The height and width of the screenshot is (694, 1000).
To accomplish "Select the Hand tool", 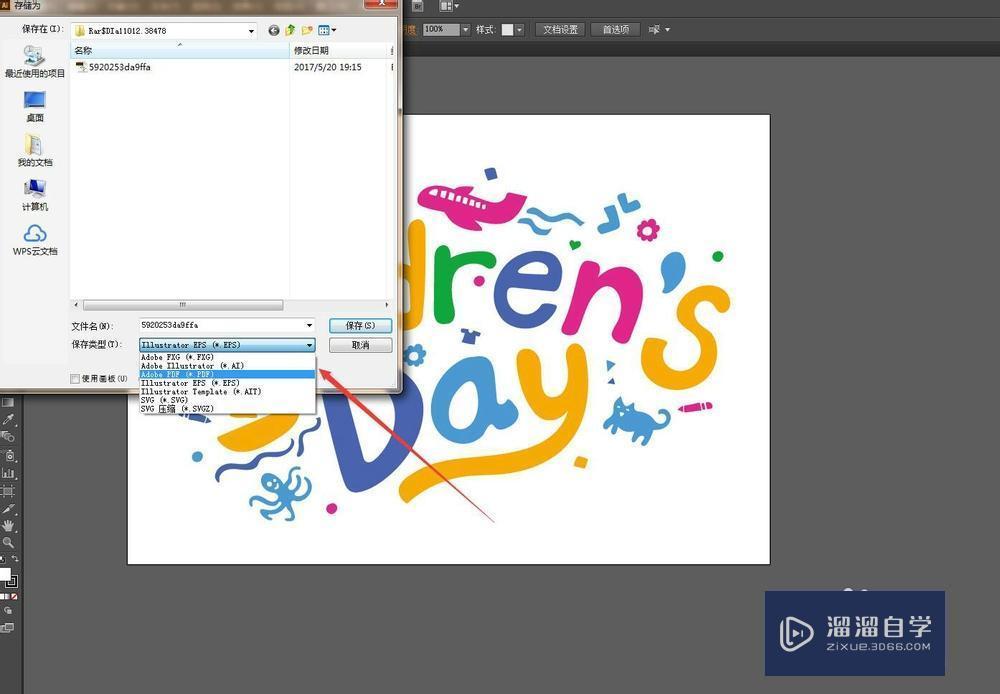I will point(8,525).
